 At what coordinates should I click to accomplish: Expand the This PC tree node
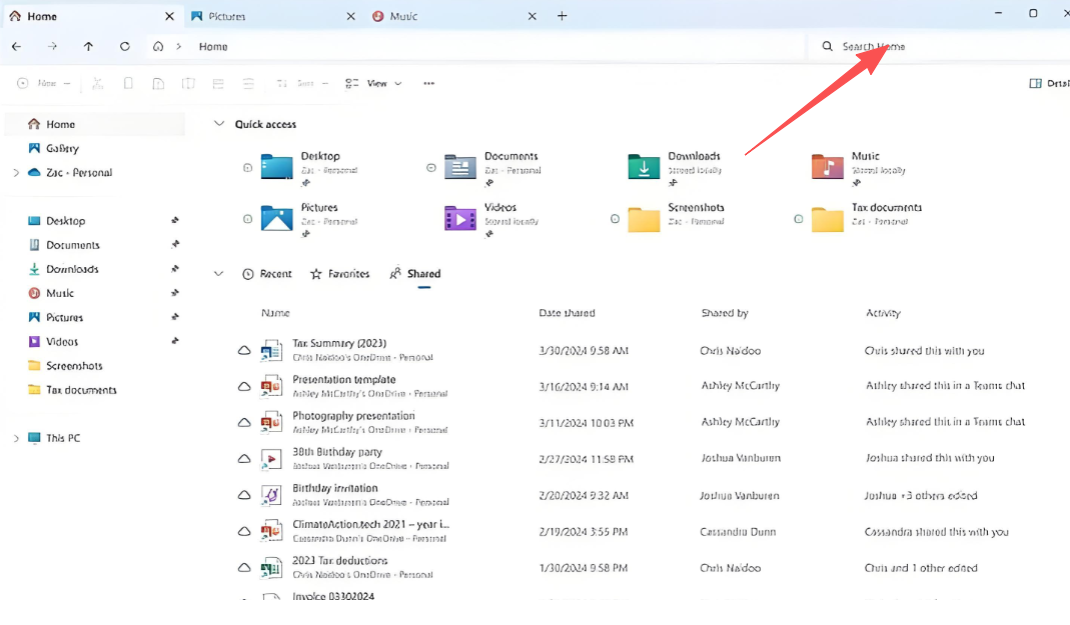[16, 438]
